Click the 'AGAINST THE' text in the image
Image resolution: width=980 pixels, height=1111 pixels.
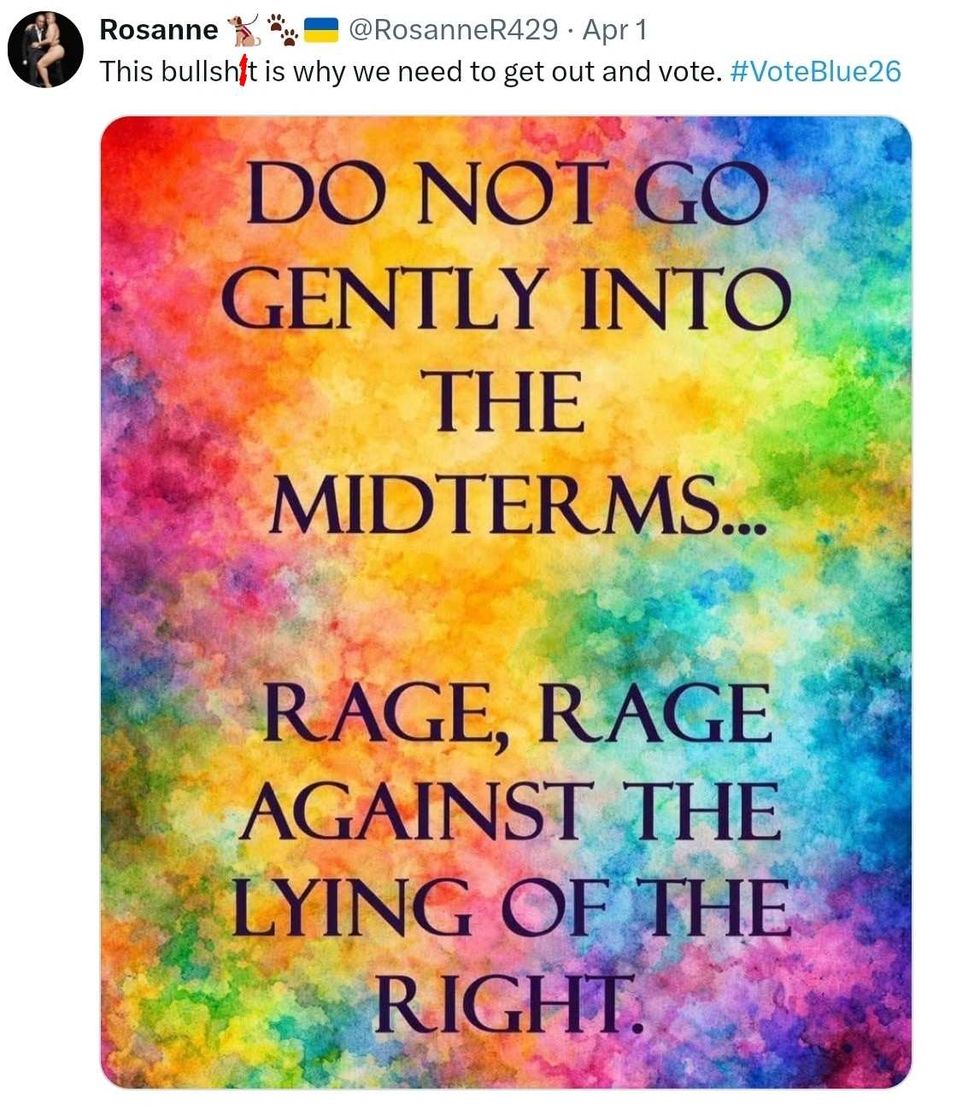click(510, 811)
